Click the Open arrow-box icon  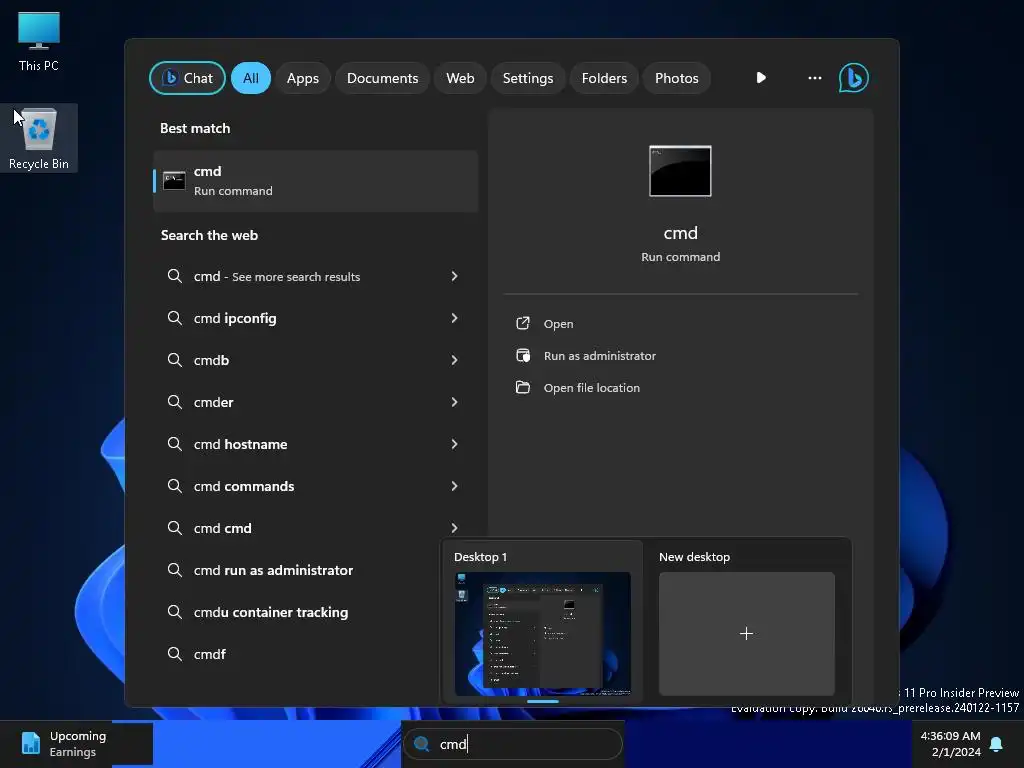tap(522, 323)
